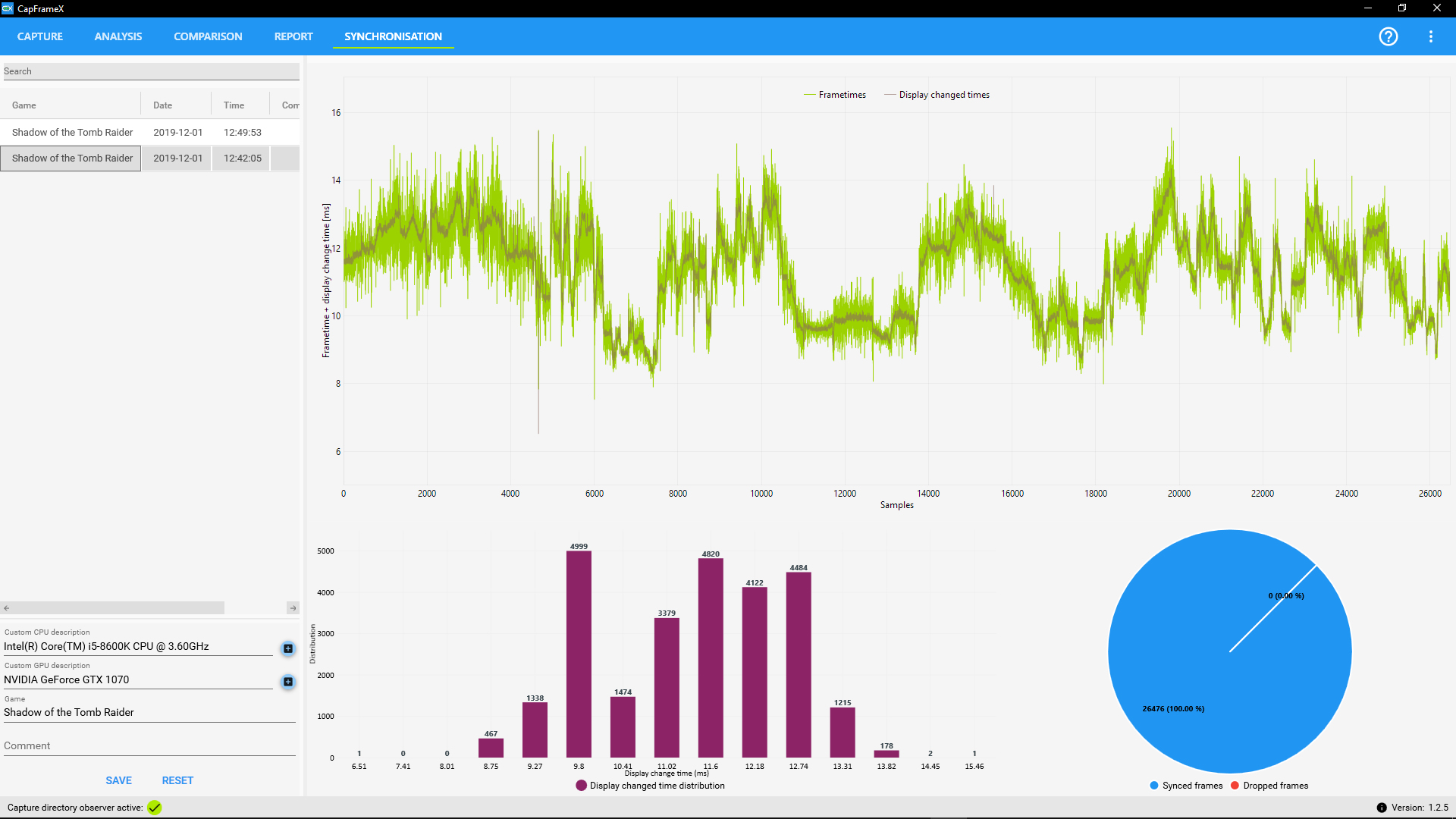Viewport: 1456px width, 819px height.
Task: Click the CPU description plus icon
Action: pos(288,648)
